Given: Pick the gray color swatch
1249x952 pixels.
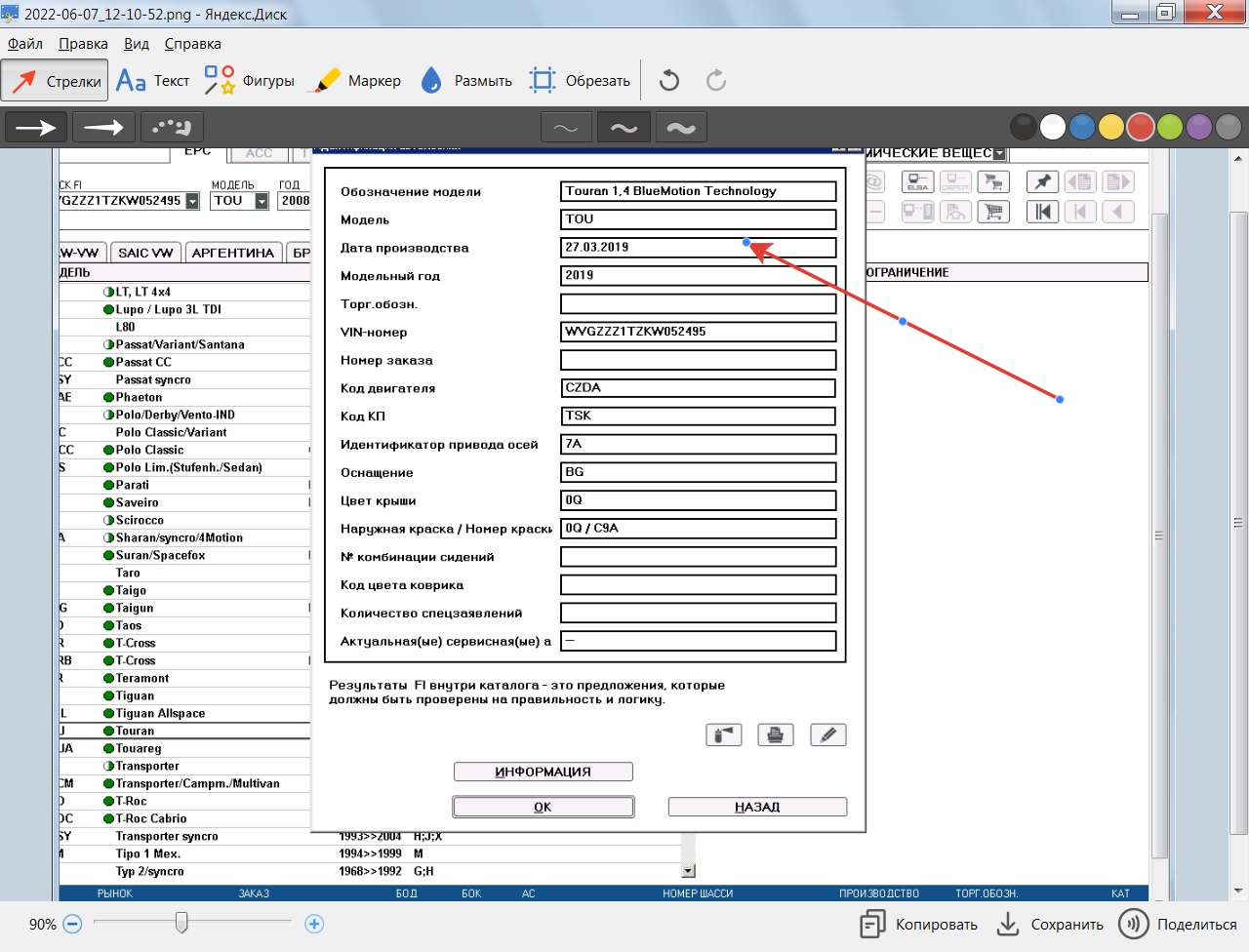Looking at the screenshot, I should [x=1229, y=127].
